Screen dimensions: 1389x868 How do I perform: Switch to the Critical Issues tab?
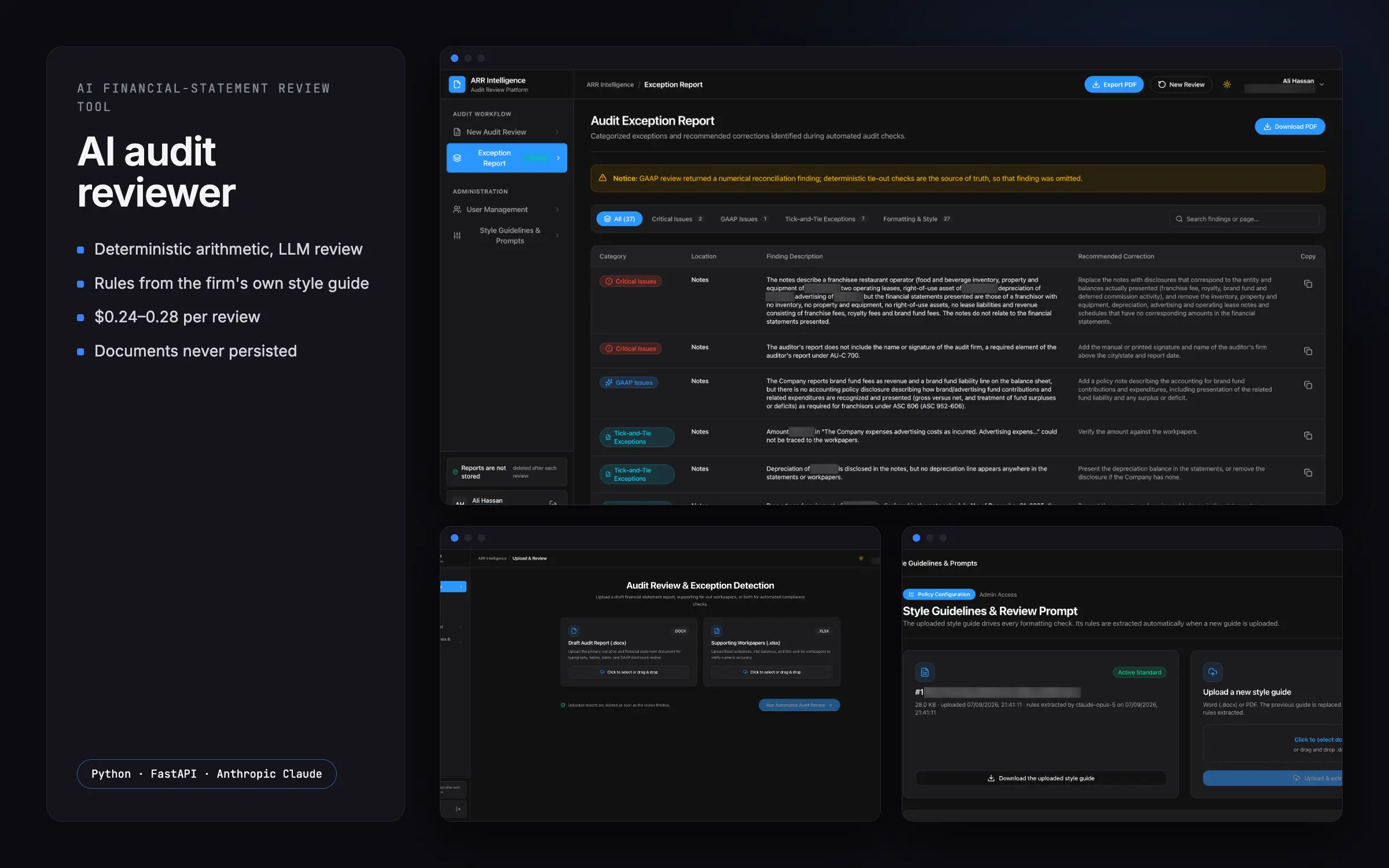tap(677, 219)
